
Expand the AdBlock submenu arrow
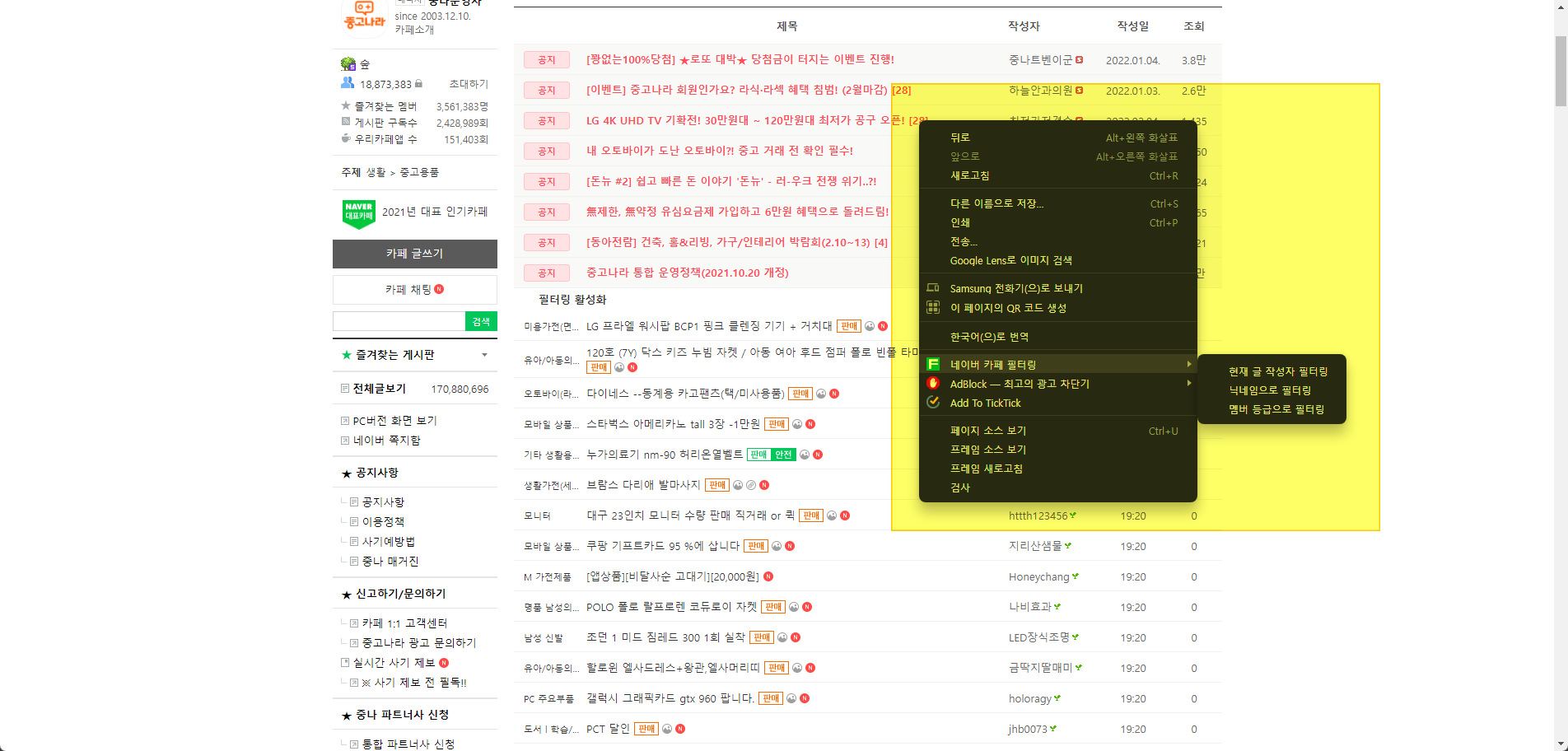point(1188,383)
